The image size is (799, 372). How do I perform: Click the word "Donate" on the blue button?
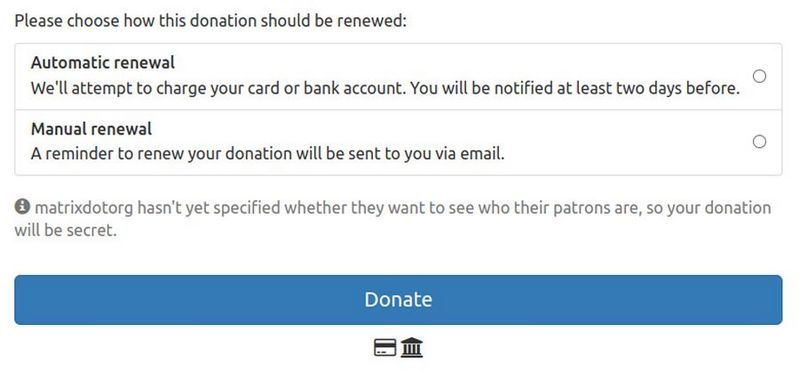pos(398,300)
